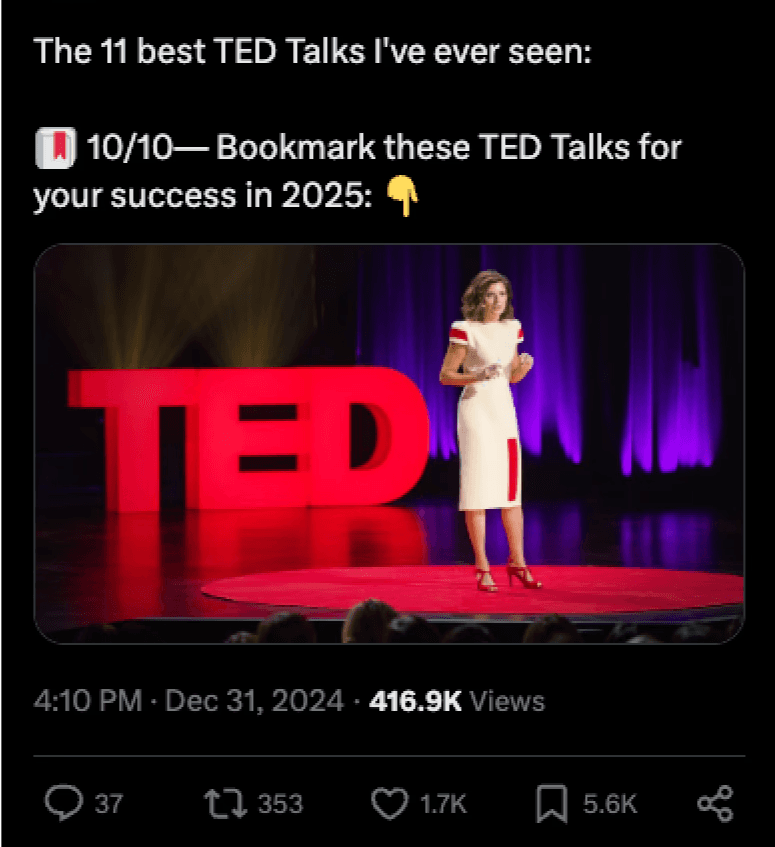Viewport: 775px width, 847px height.
Task: Click the pointing down hand emoji
Action: pyautogui.click(x=403, y=197)
